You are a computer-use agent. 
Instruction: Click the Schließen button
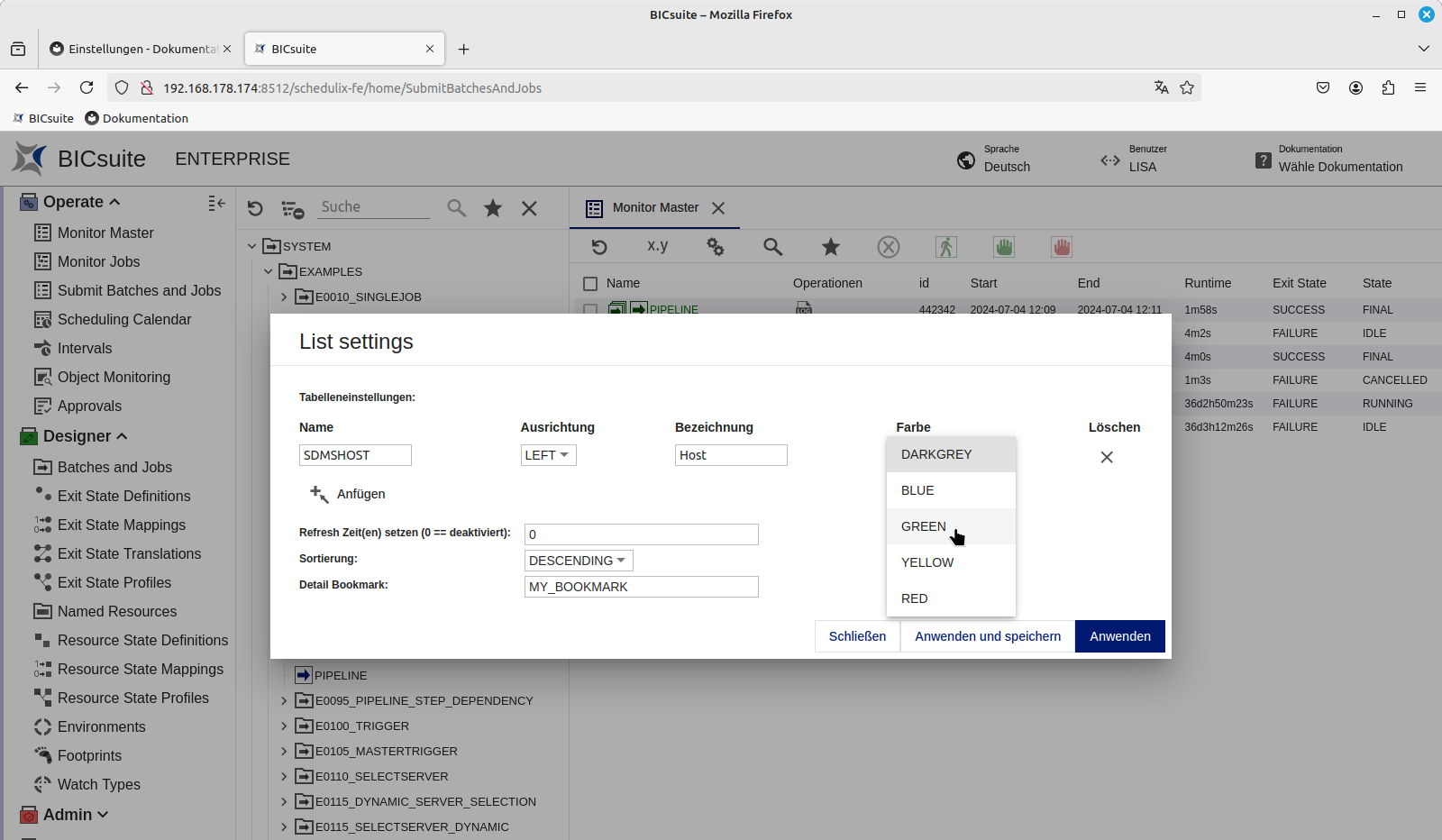pyautogui.click(x=857, y=636)
